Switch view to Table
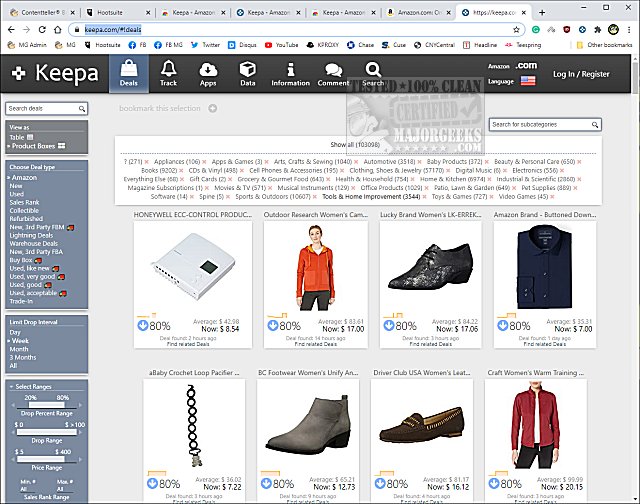The height and width of the screenshot is (504, 640). [19, 139]
